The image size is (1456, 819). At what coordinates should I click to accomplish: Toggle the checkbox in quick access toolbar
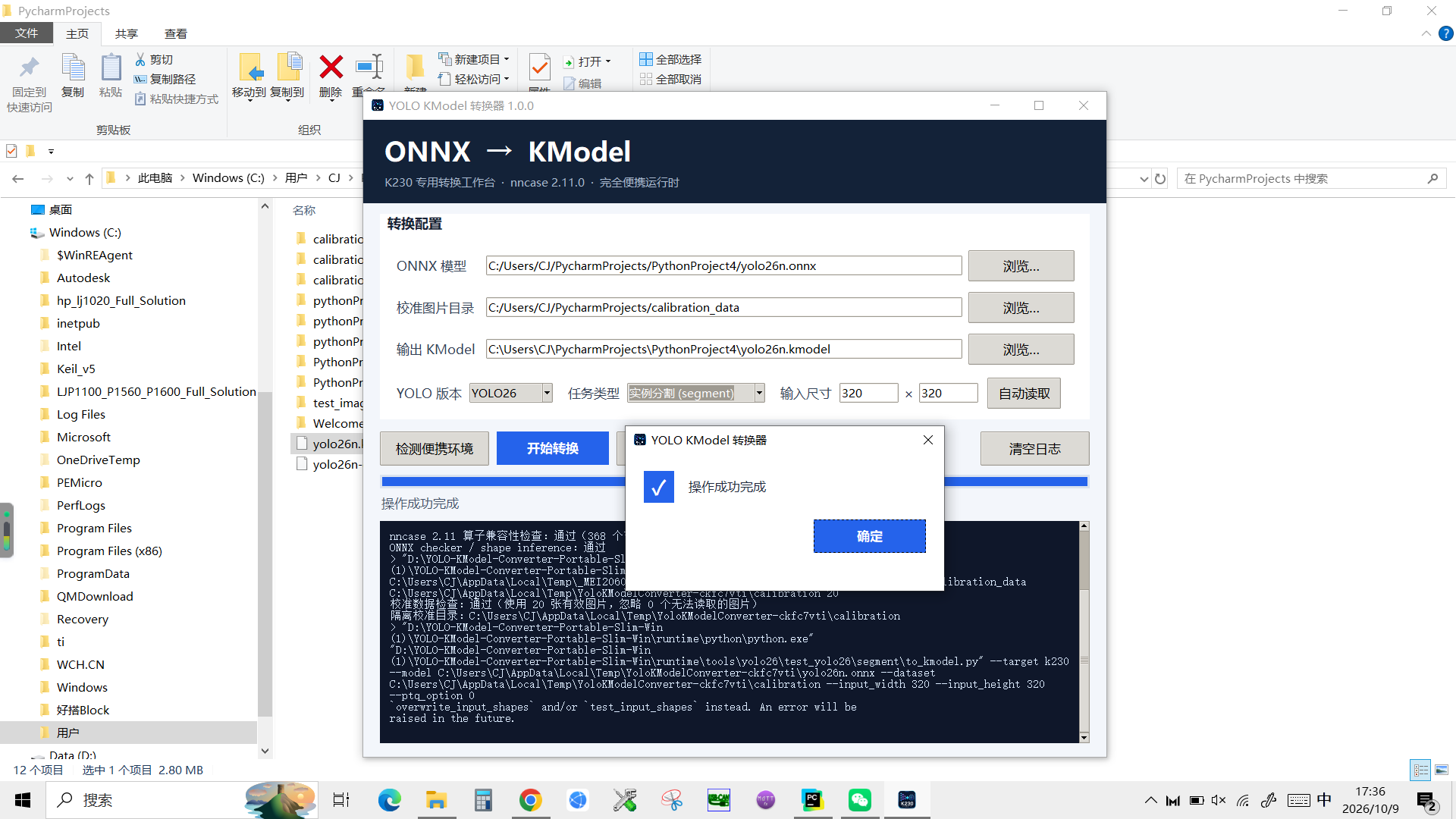point(11,151)
